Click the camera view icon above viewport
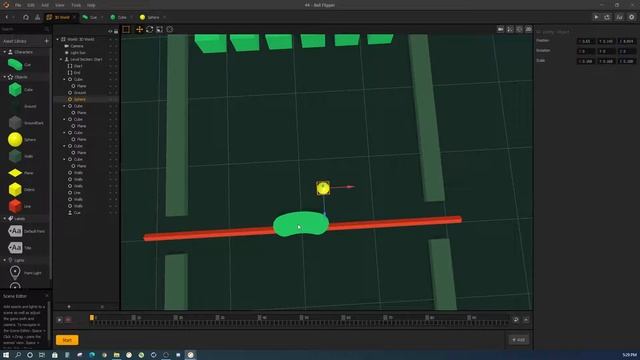The image size is (640, 360). pyautogui.click(x=500, y=29)
